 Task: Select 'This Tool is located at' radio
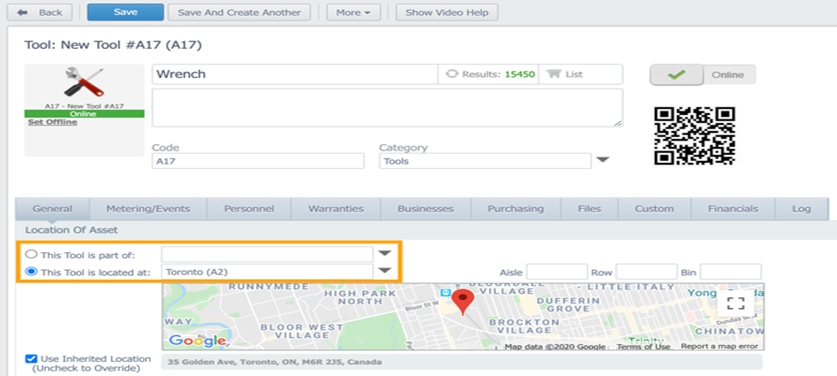coord(31,272)
